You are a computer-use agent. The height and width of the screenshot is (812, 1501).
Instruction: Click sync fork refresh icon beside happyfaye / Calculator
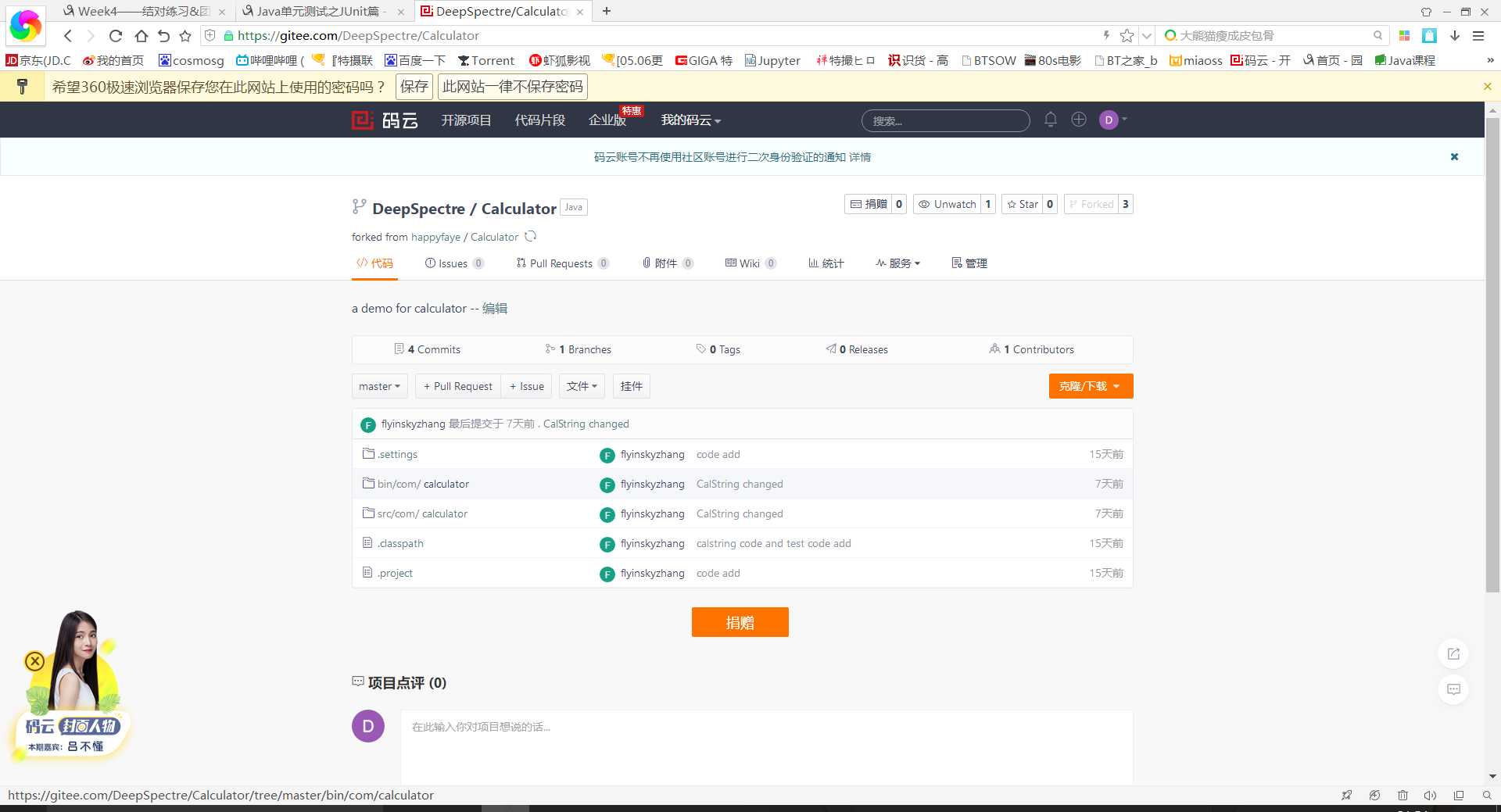click(x=531, y=236)
